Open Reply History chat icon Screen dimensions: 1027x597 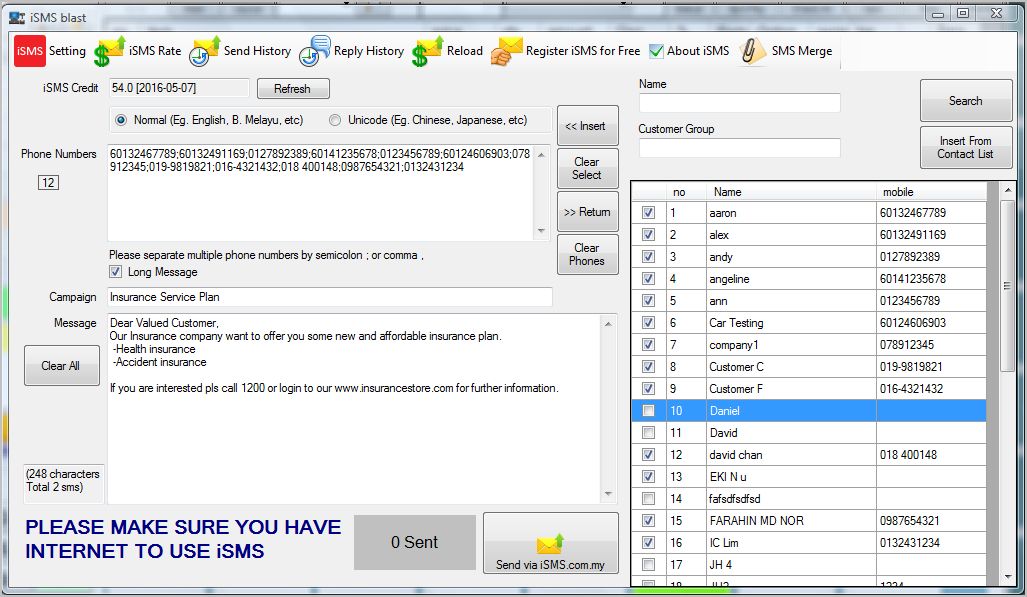point(315,51)
